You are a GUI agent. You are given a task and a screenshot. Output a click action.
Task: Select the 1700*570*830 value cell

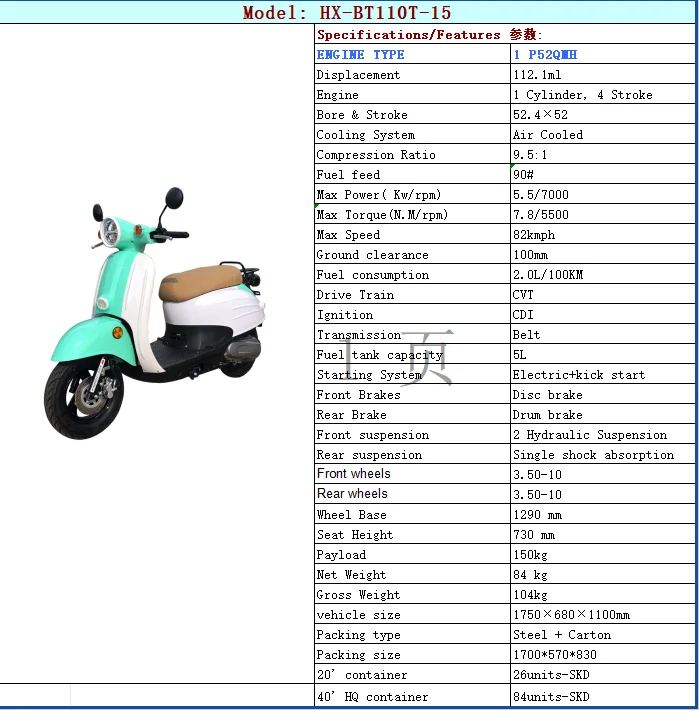pyautogui.click(x=603, y=655)
